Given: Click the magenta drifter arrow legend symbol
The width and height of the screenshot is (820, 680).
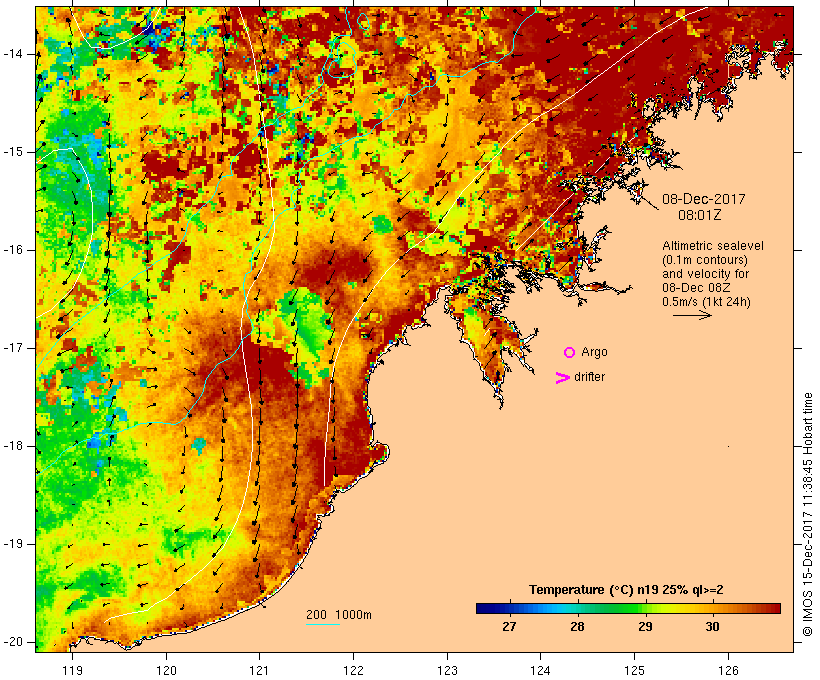Looking at the screenshot, I should coord(563,378).
